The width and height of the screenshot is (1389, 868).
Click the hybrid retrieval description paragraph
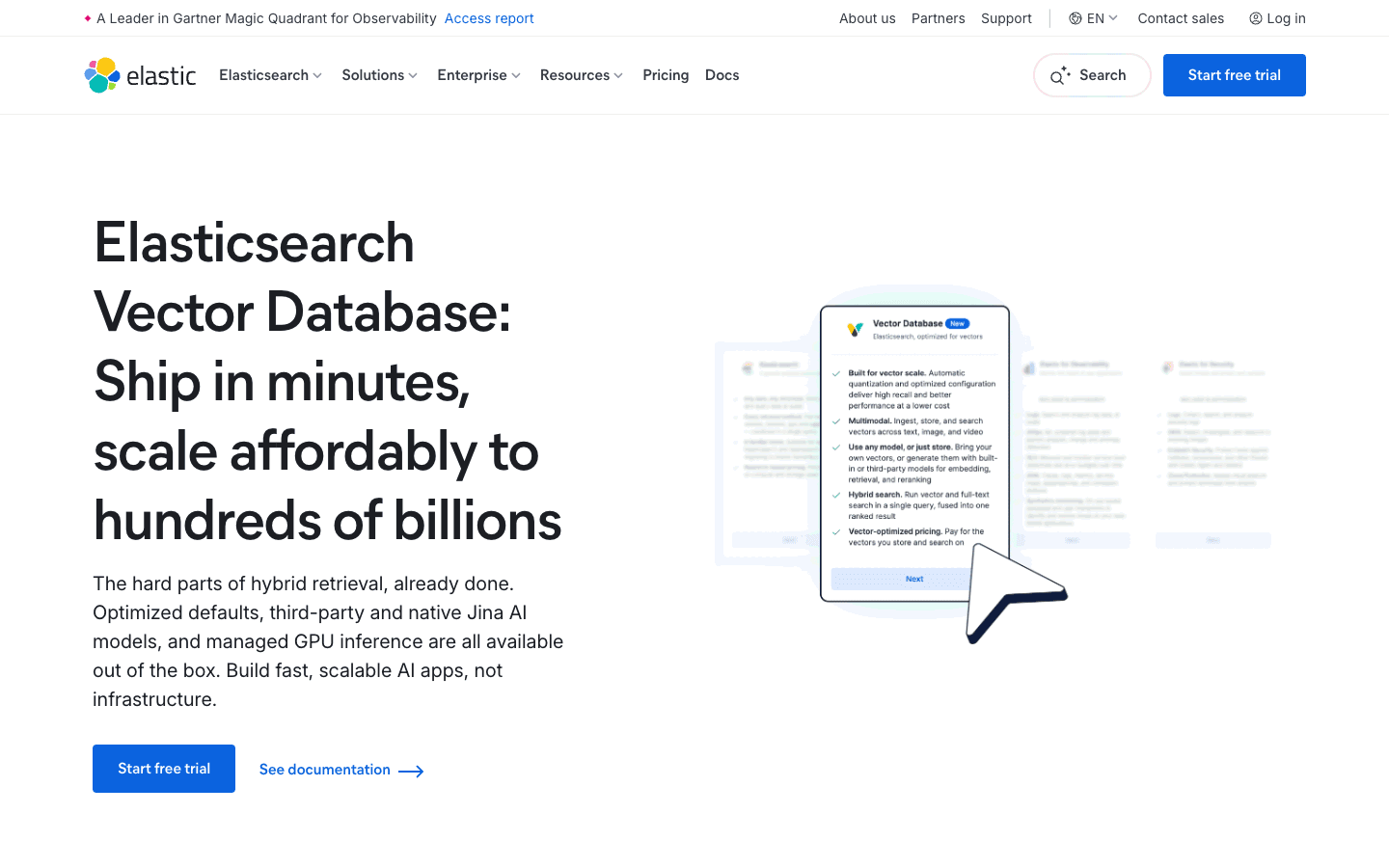[x=328, y=641]
